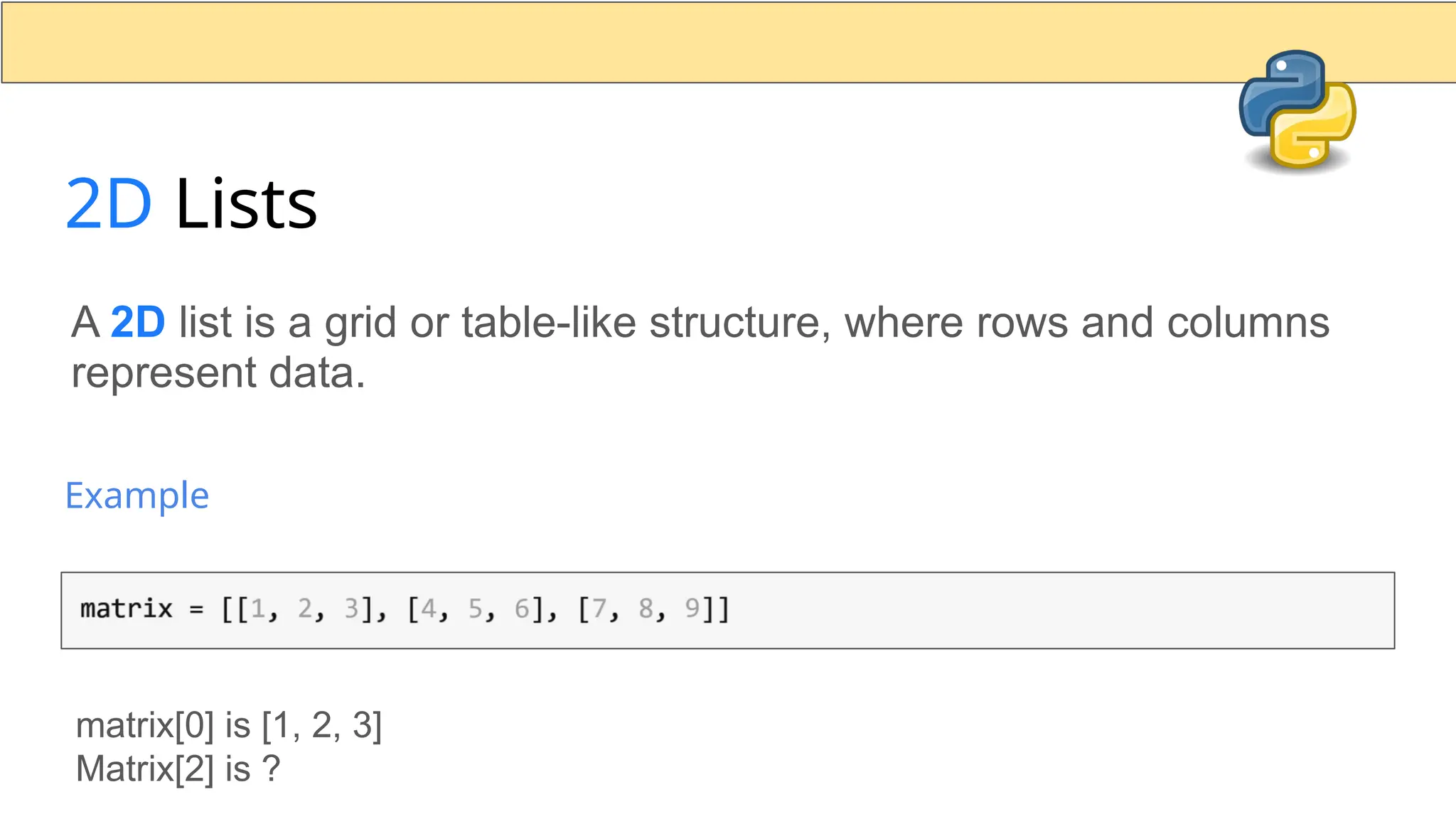Viewport: 1456px width, 819px height.
Task: Click the equals sign in the code
Action: point(196,610)
